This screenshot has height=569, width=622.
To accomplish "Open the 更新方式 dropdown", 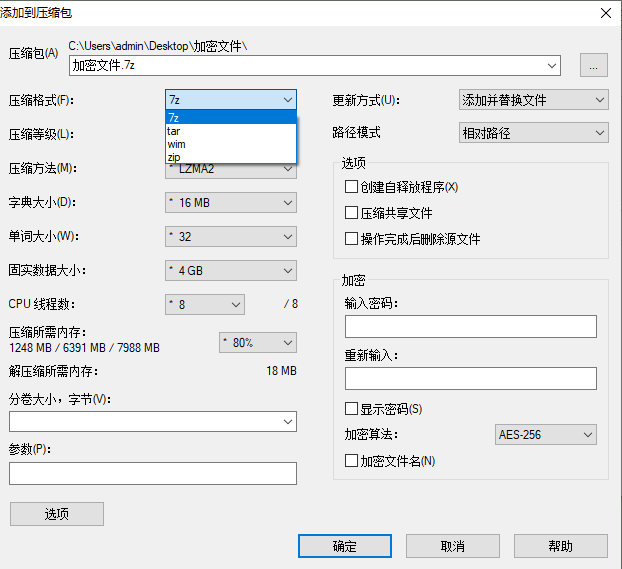I will pos(532,100).
